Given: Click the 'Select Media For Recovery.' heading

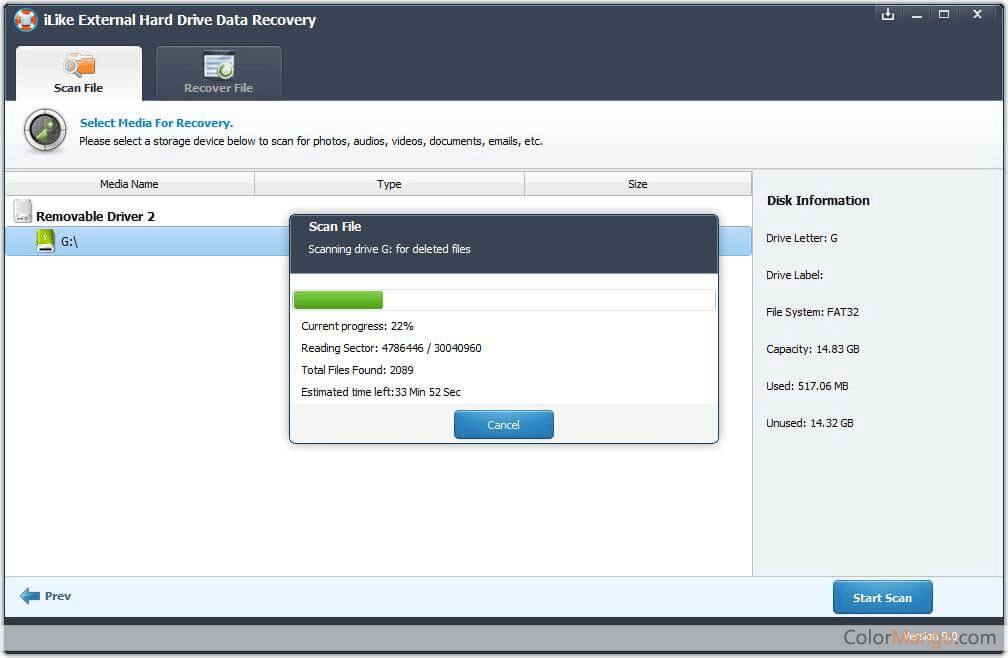Looking at the screenshot, I should 156,123.
